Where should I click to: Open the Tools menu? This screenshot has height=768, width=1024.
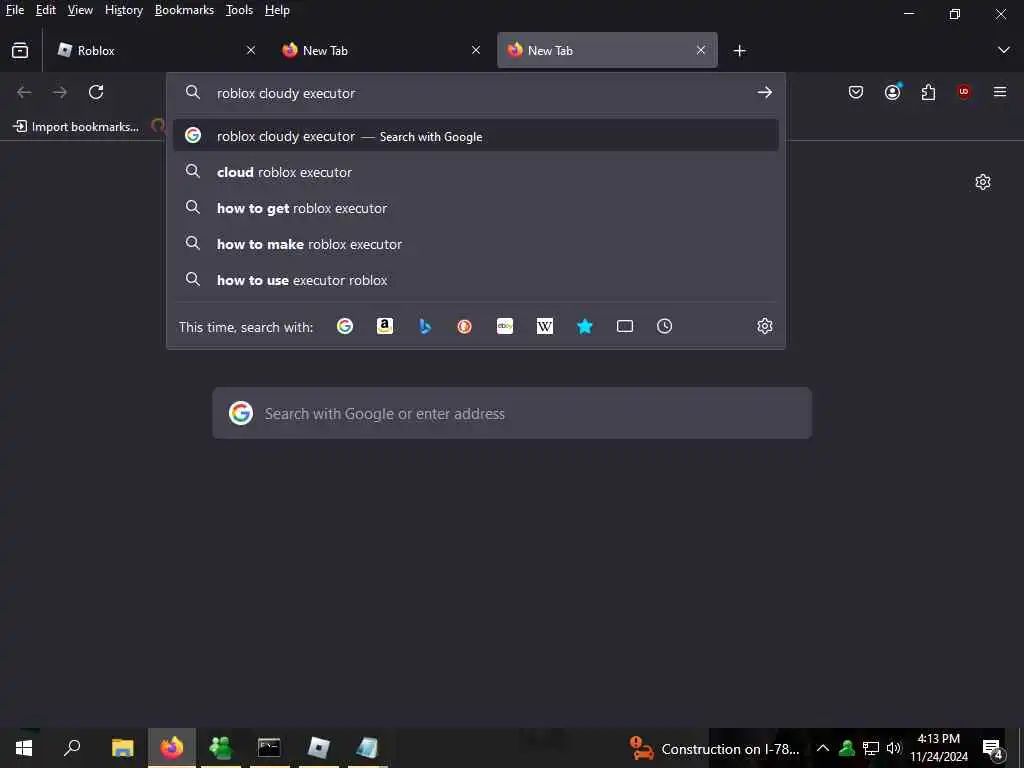click(239, 10)
